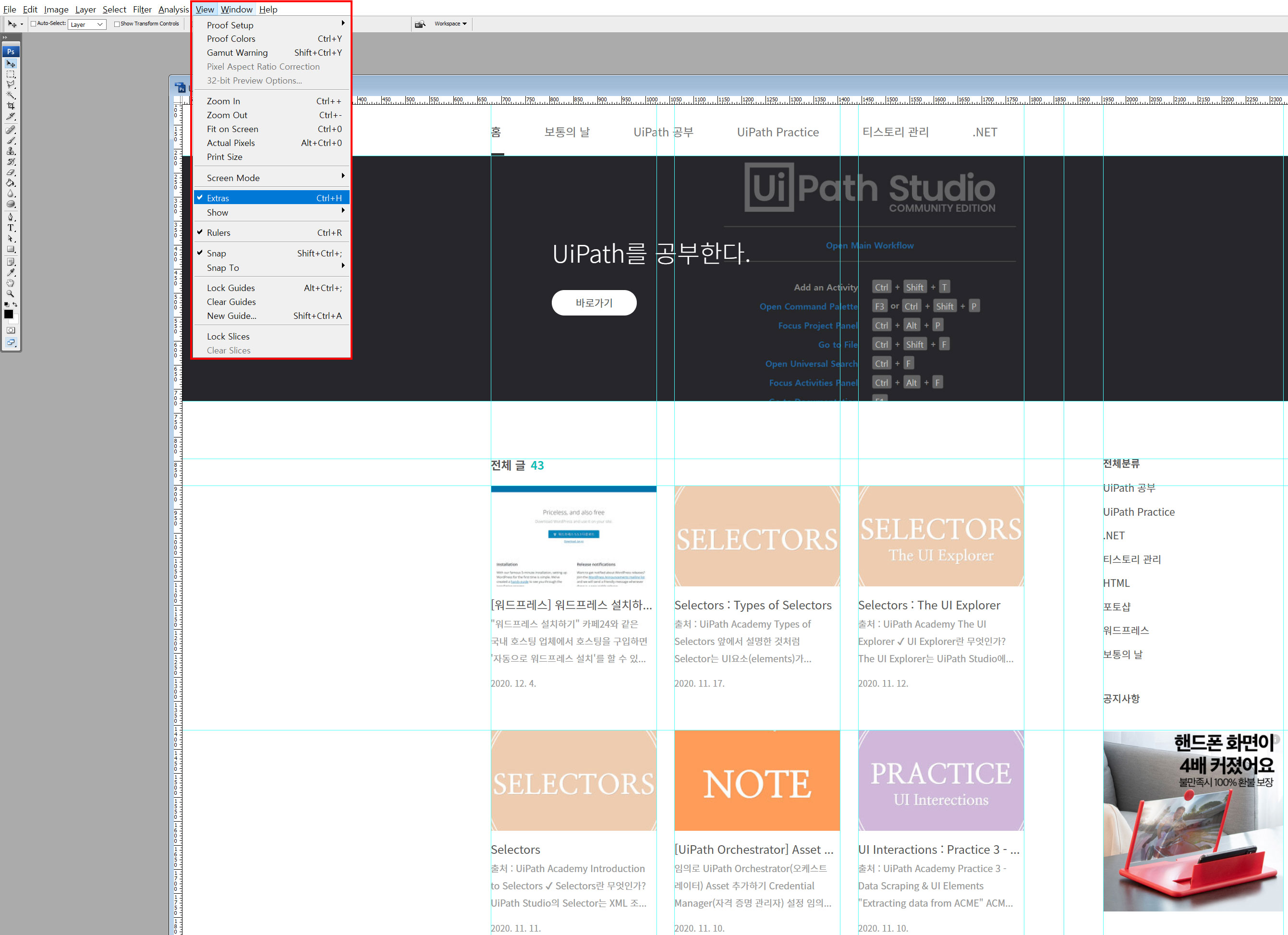This screenshot has height=935, width=1288.
Task: Select the Hand tool
Action: (x=11, y=283)
